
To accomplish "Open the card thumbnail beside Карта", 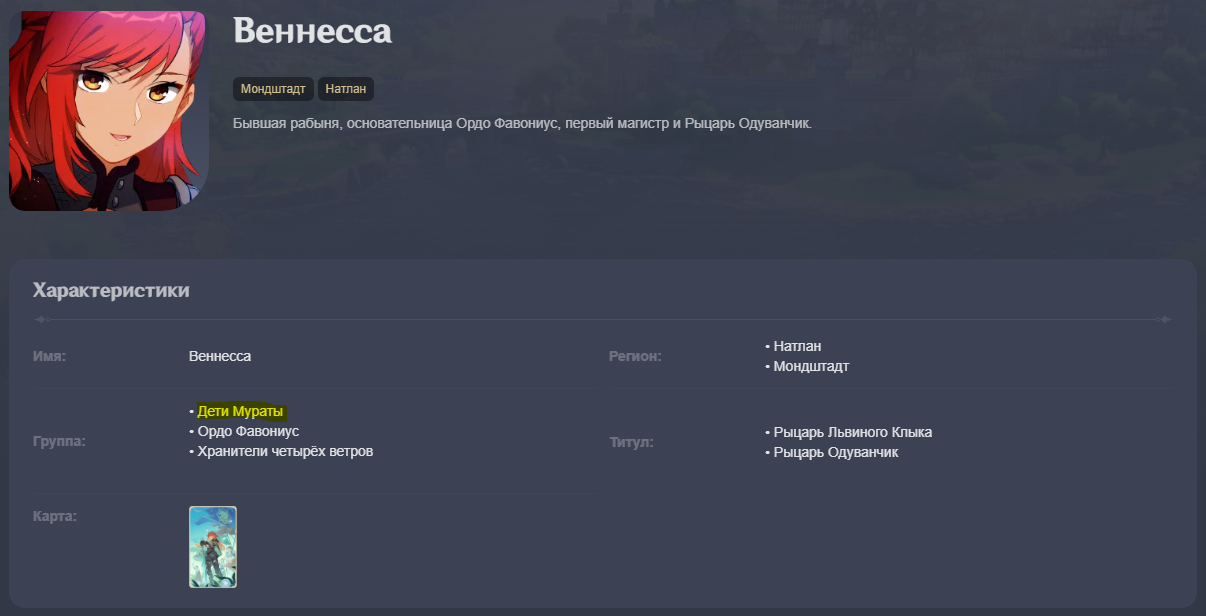I will coord(213,546).
